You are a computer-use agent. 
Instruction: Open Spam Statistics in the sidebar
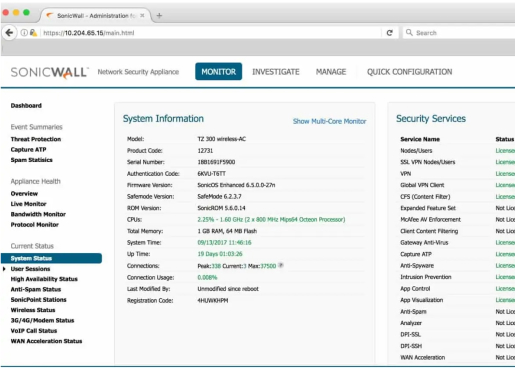(x=31, y=160)
